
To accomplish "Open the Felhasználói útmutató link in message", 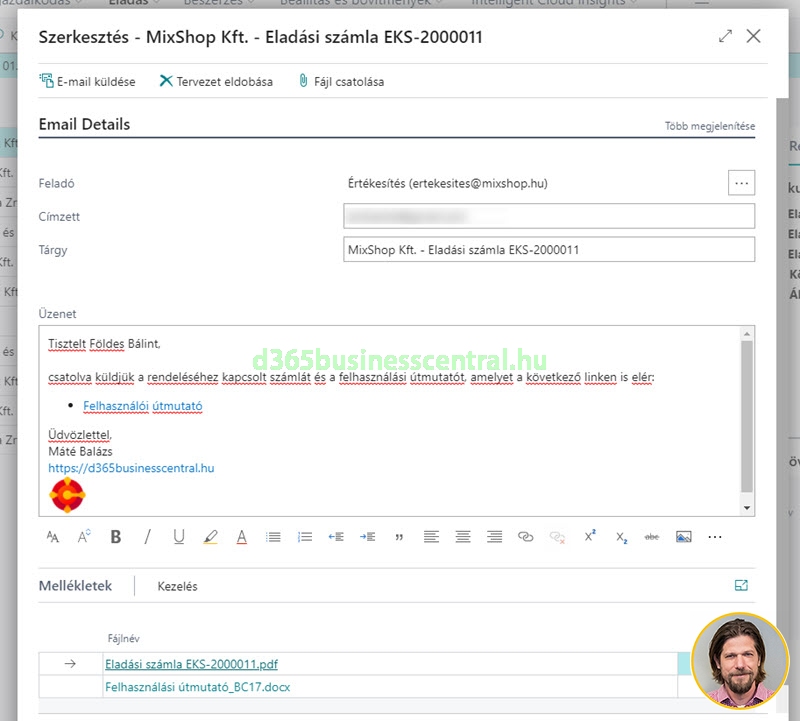I will [x=143, y=406].
